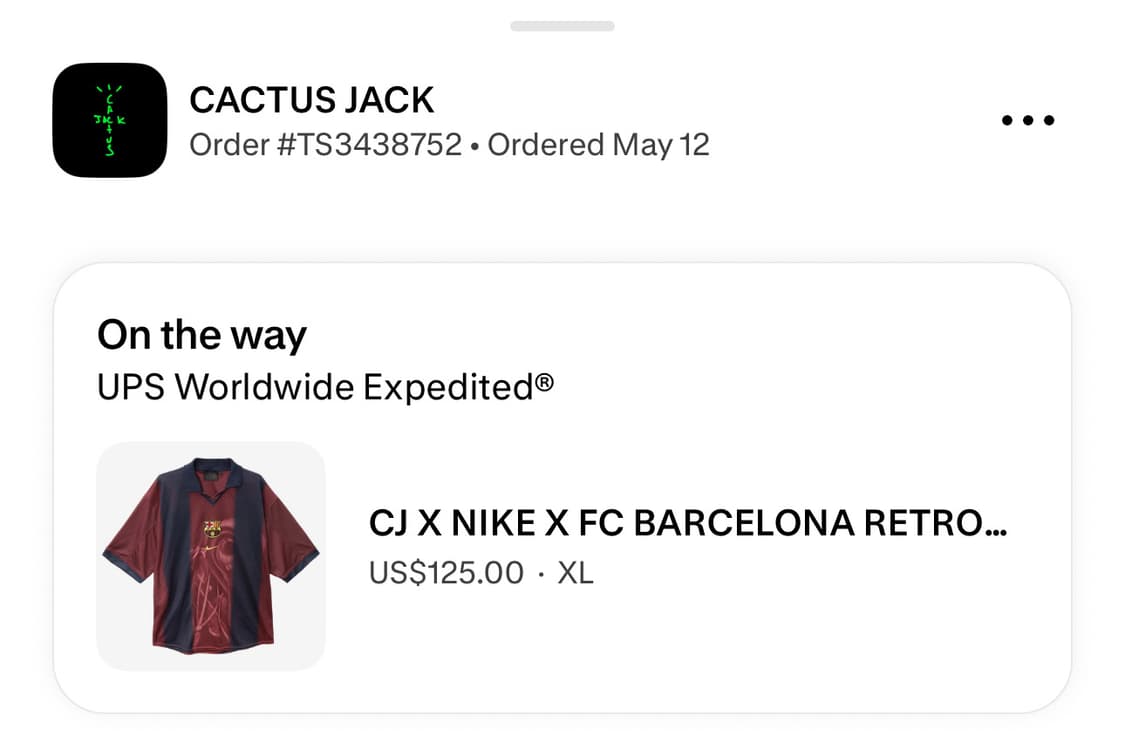Select the CACTUS JACK store name
1125x749 pixels.
(312, 99)
